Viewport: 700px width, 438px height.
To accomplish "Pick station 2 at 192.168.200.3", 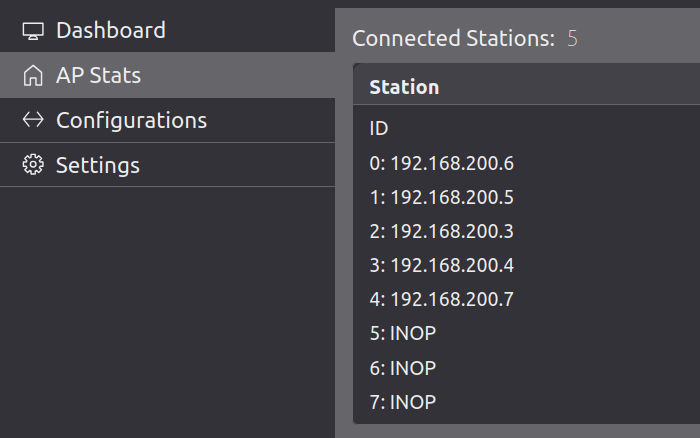I will click(x=441, y=231).
